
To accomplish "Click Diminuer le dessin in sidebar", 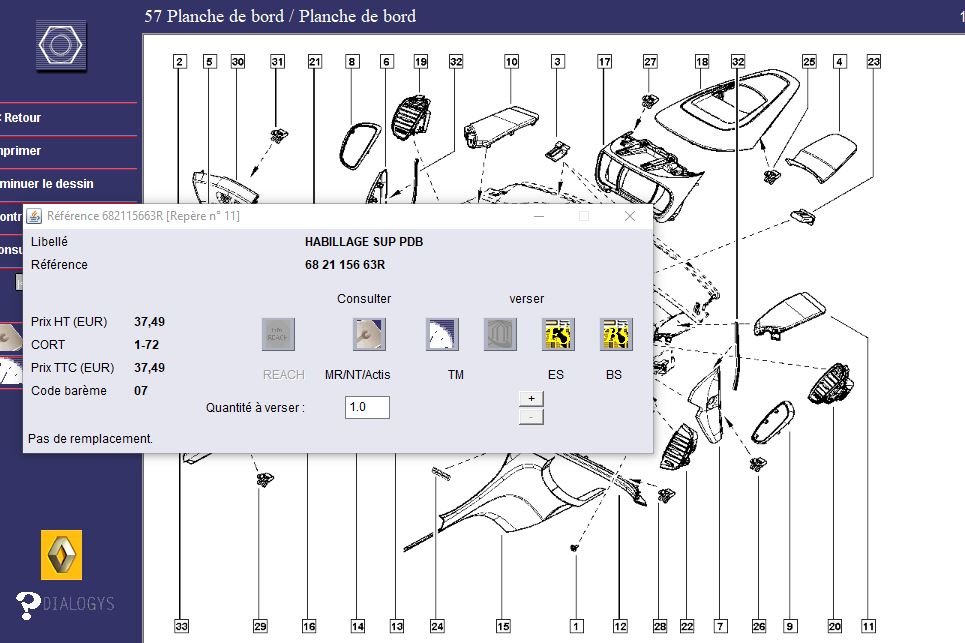I will tap(47, 184).
